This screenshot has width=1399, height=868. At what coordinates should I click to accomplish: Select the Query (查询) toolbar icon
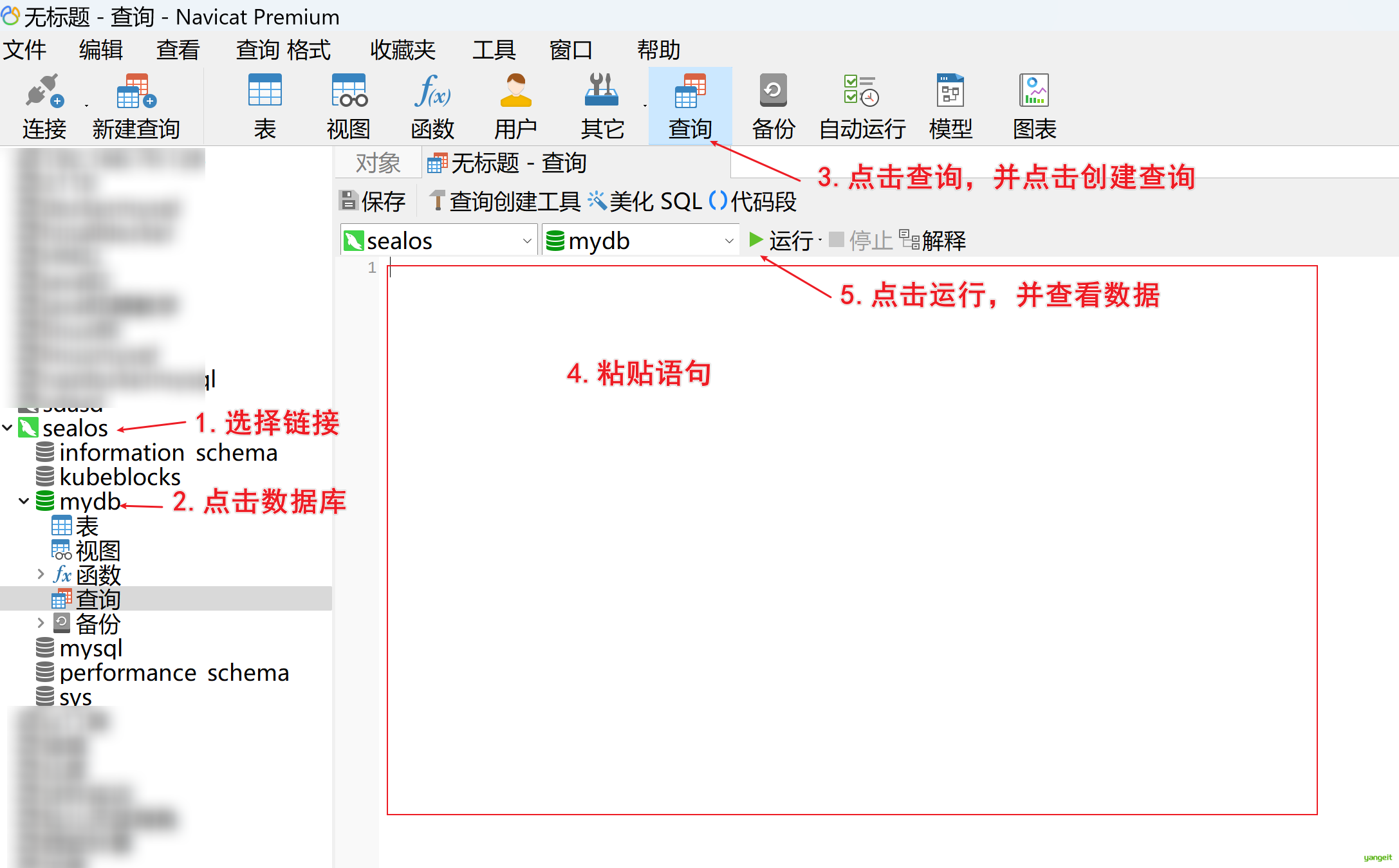tap(690, 106)
